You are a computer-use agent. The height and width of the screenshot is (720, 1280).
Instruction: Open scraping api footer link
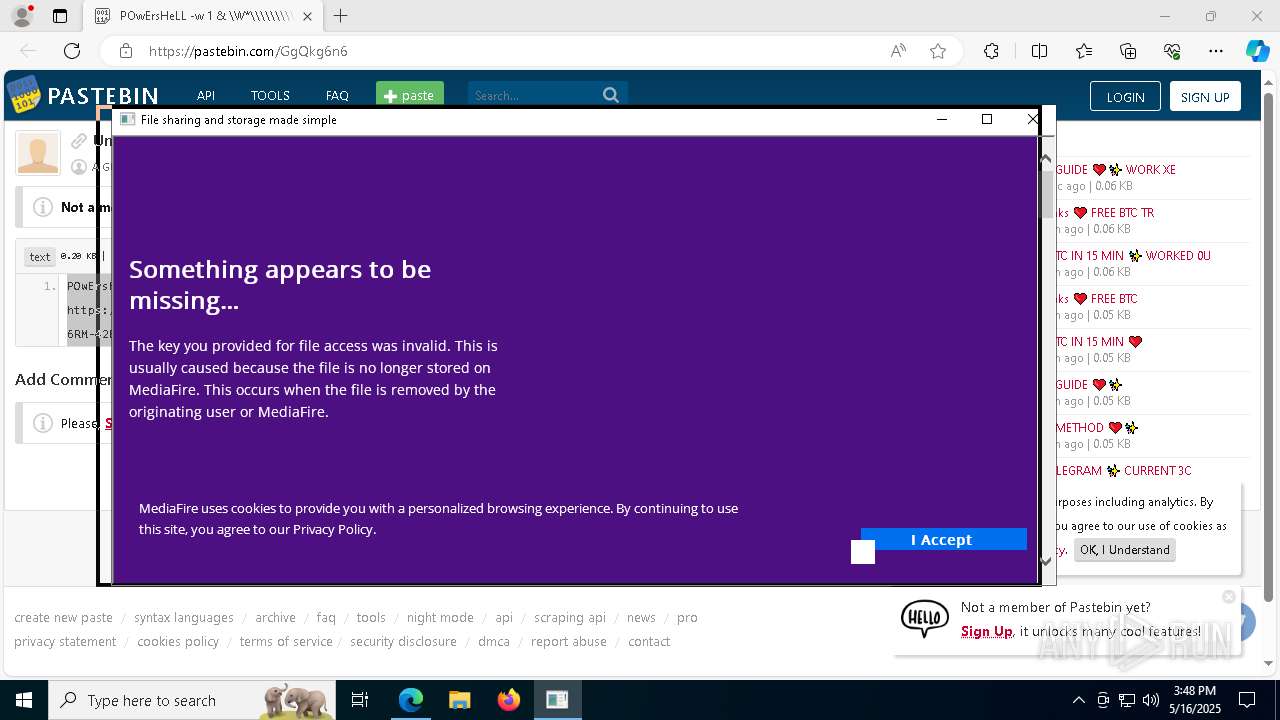(x=570, y=617)
